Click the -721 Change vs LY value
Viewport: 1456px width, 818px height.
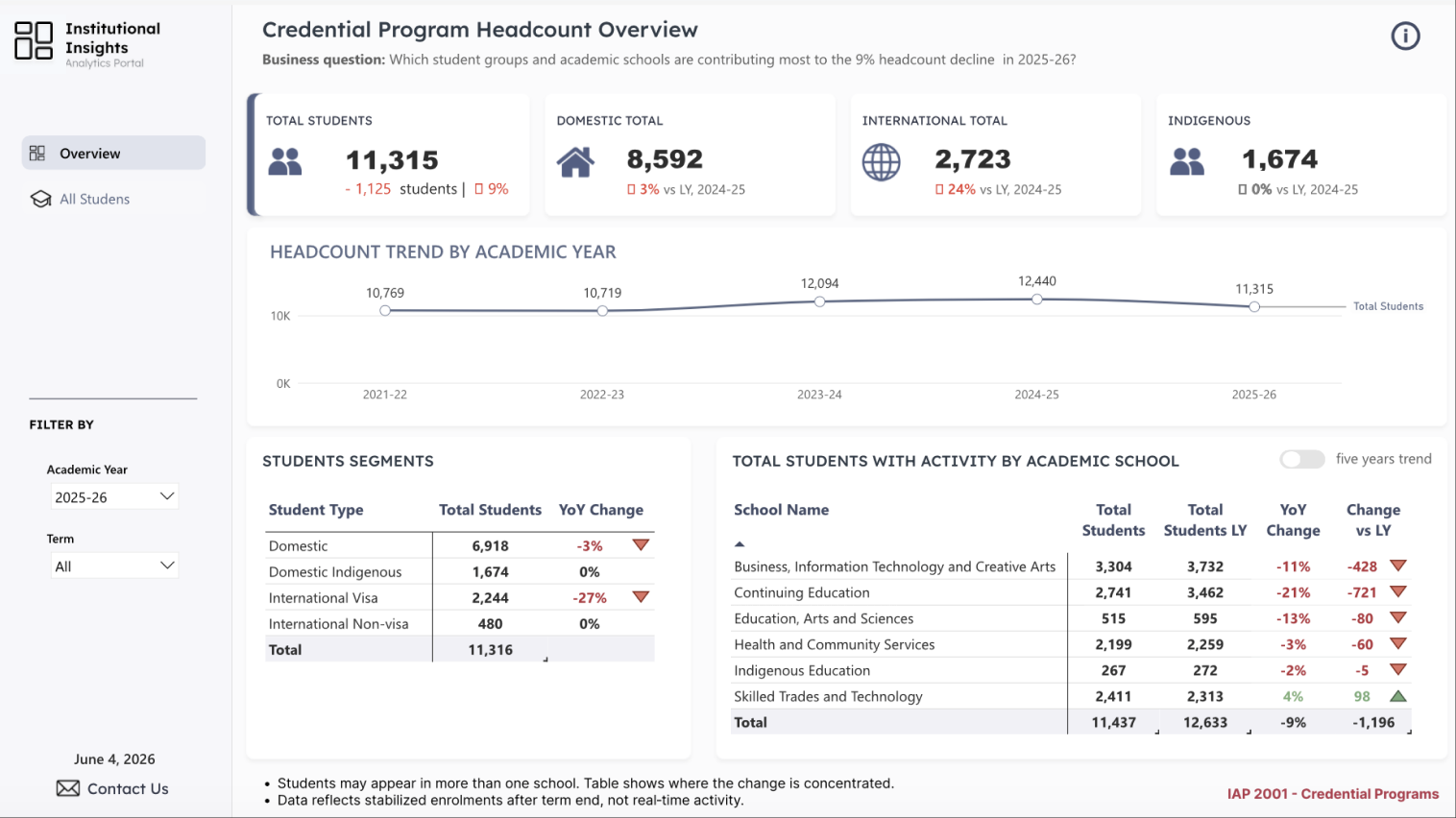point(1362,592)
